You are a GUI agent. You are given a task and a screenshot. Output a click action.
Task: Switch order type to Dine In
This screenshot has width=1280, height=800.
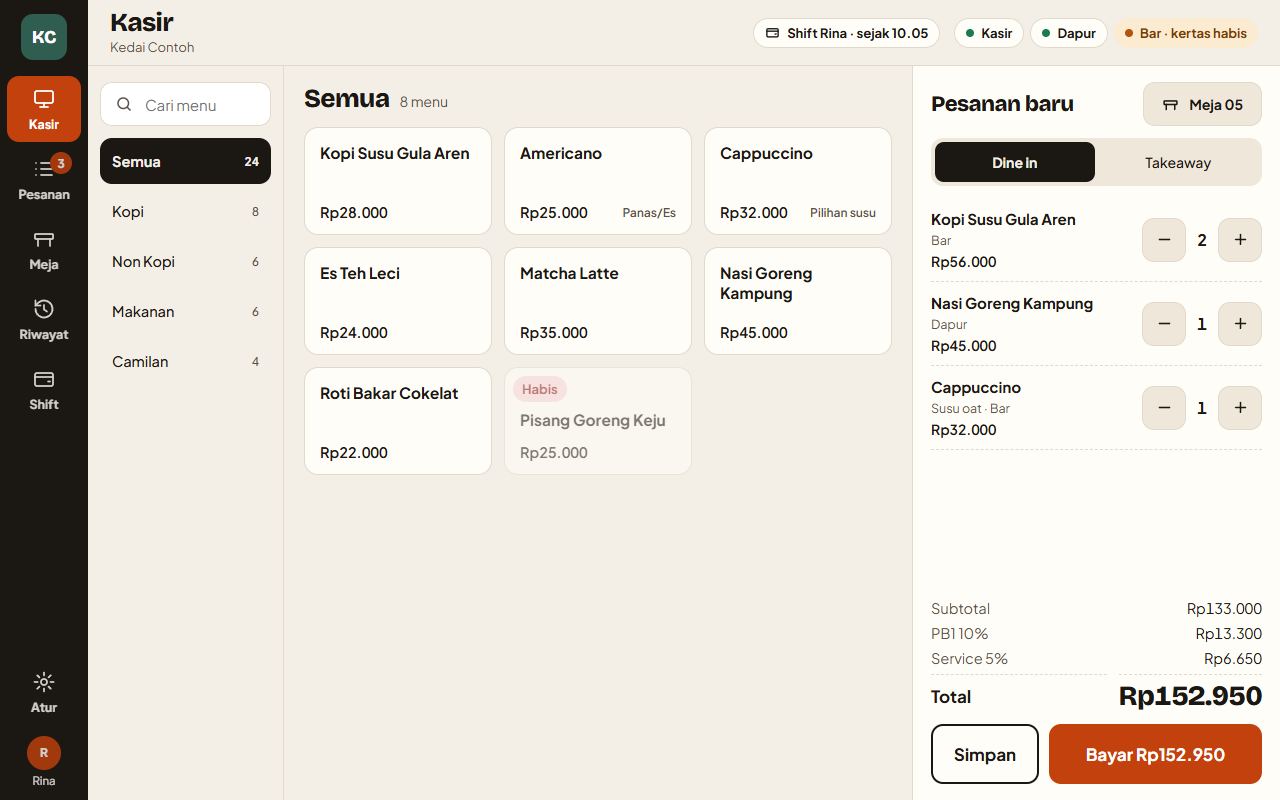coord(1015,162)
